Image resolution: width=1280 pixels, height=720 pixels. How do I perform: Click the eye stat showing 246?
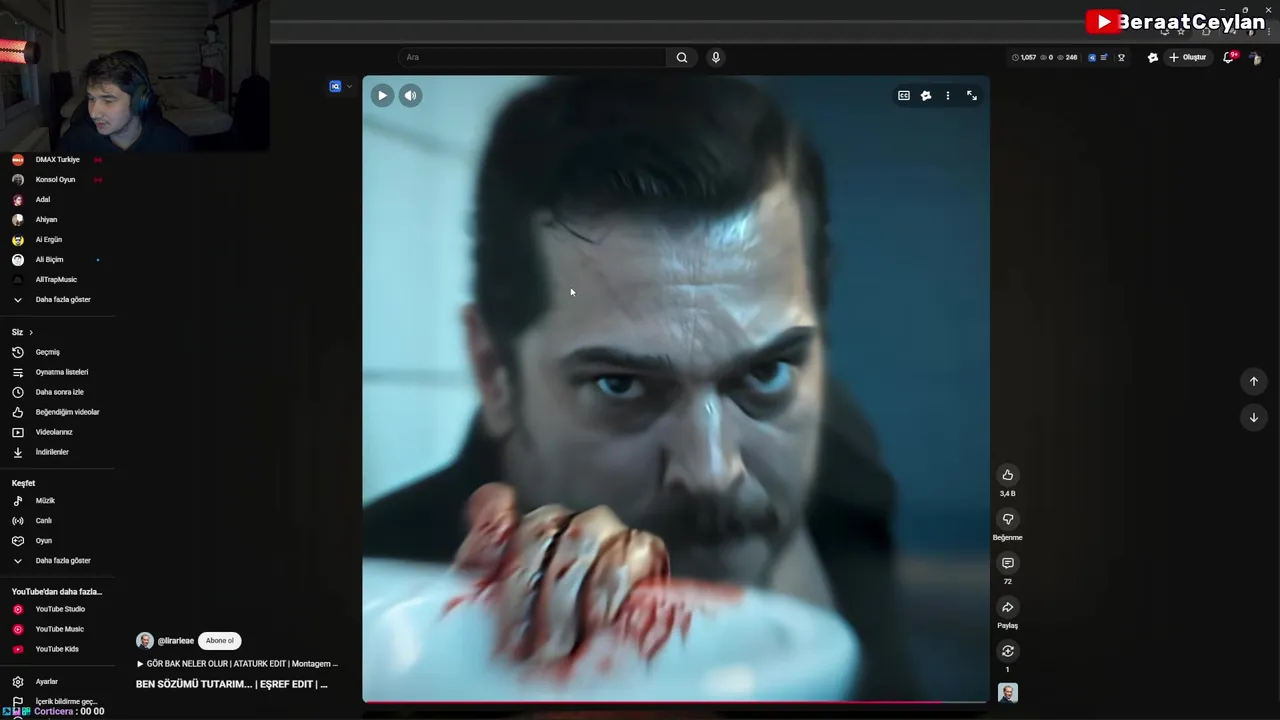point(1067,57)
